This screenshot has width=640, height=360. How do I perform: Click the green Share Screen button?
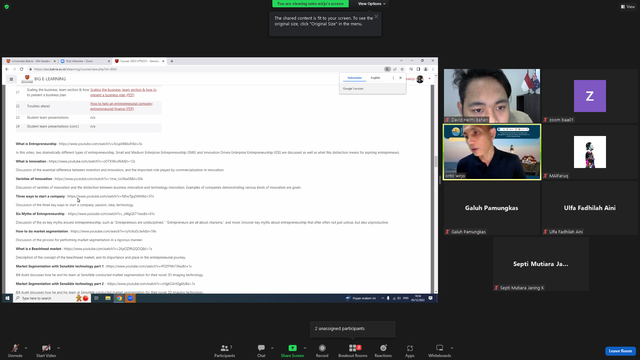point(292,350)
